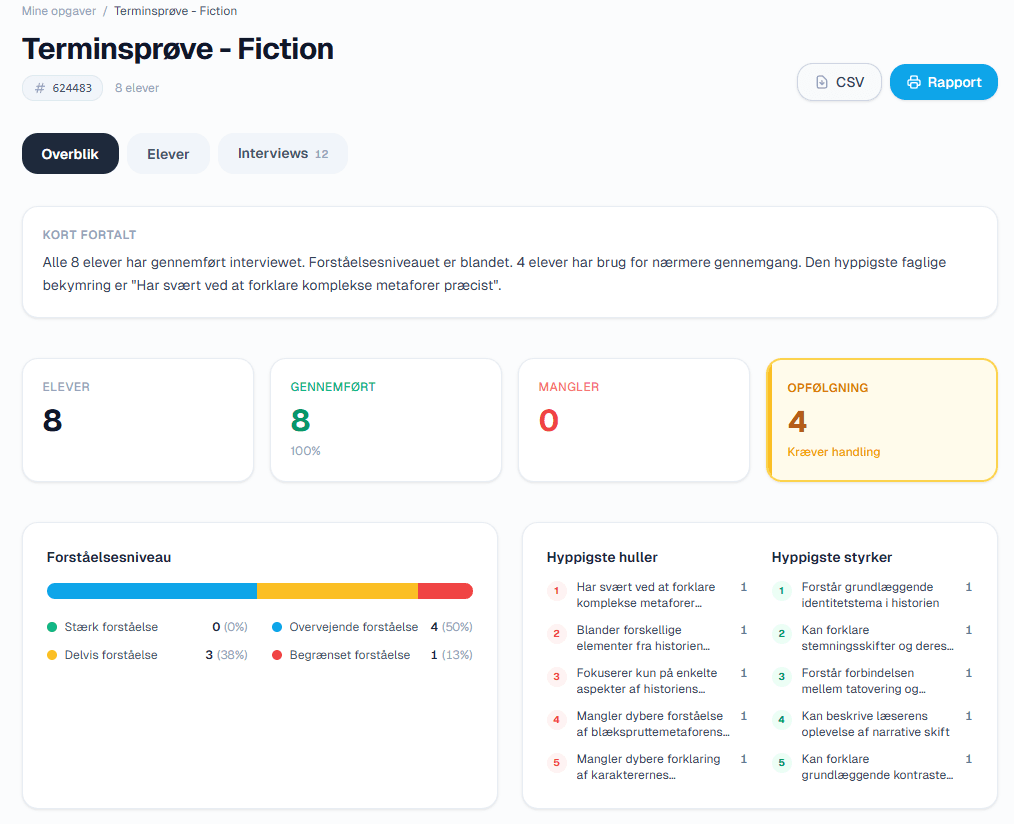Open the Opfølgning card requiring action
The image size is (1014, 824).
pyautogui.click(x=882, y=420)
